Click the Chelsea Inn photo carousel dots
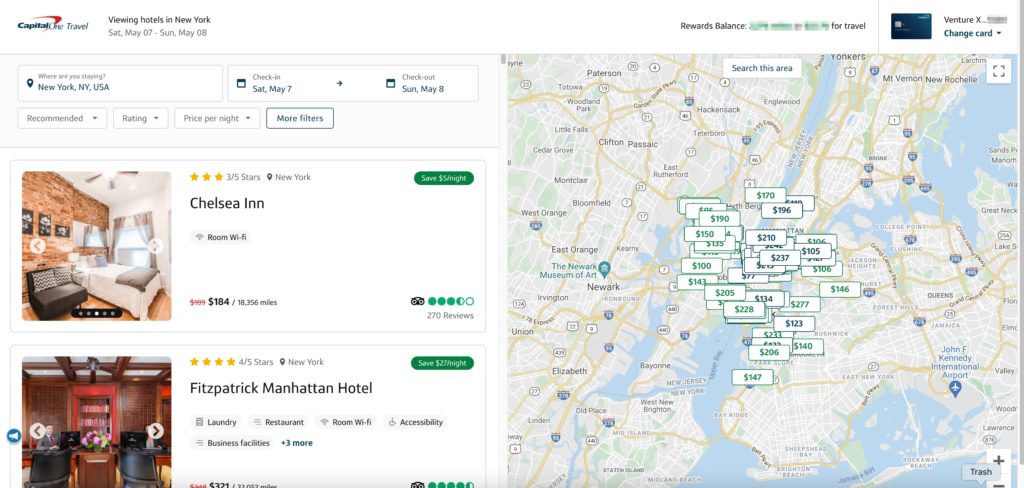Viewport: 1024px width, 488px height. click(x=97, y=313)
